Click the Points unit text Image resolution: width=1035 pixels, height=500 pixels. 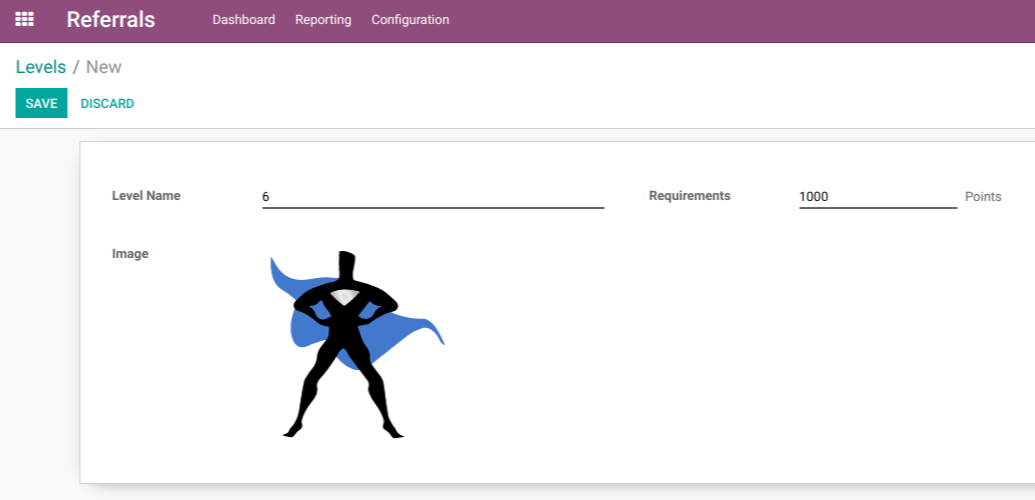coord(983,197)
